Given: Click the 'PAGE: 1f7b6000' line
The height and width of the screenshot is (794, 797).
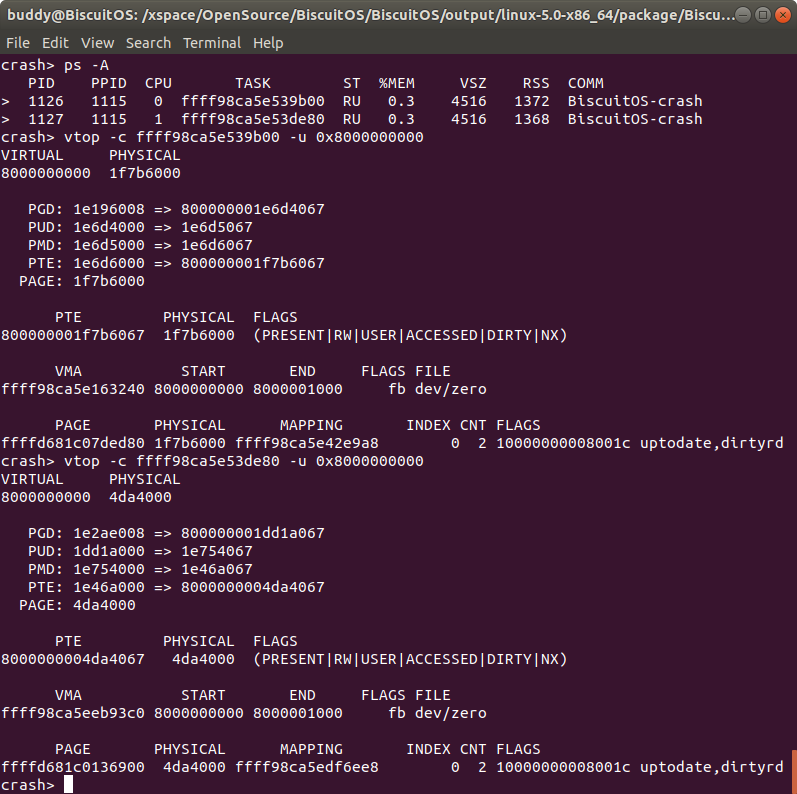Looking at the screenshot, I should point(82,281).
